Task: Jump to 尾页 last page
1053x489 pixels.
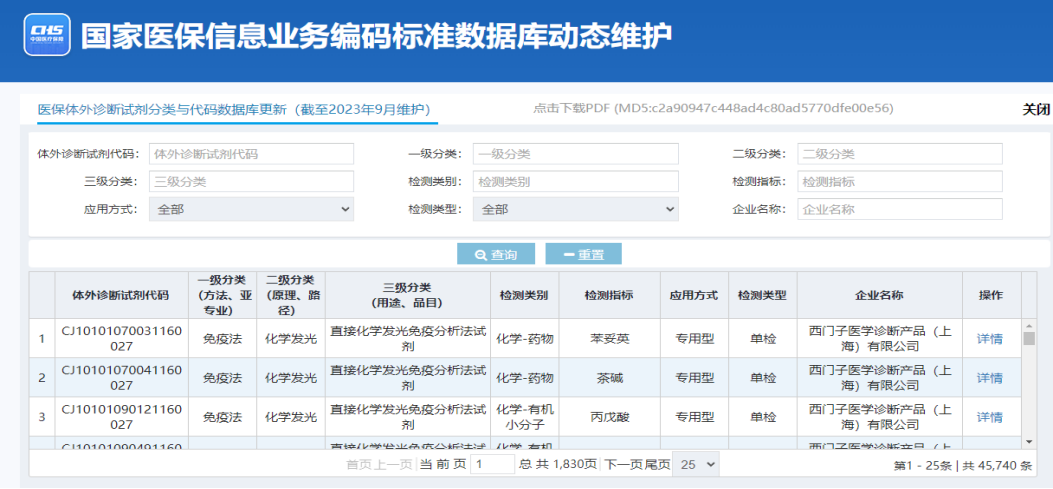Action: (x=657, y=464)
